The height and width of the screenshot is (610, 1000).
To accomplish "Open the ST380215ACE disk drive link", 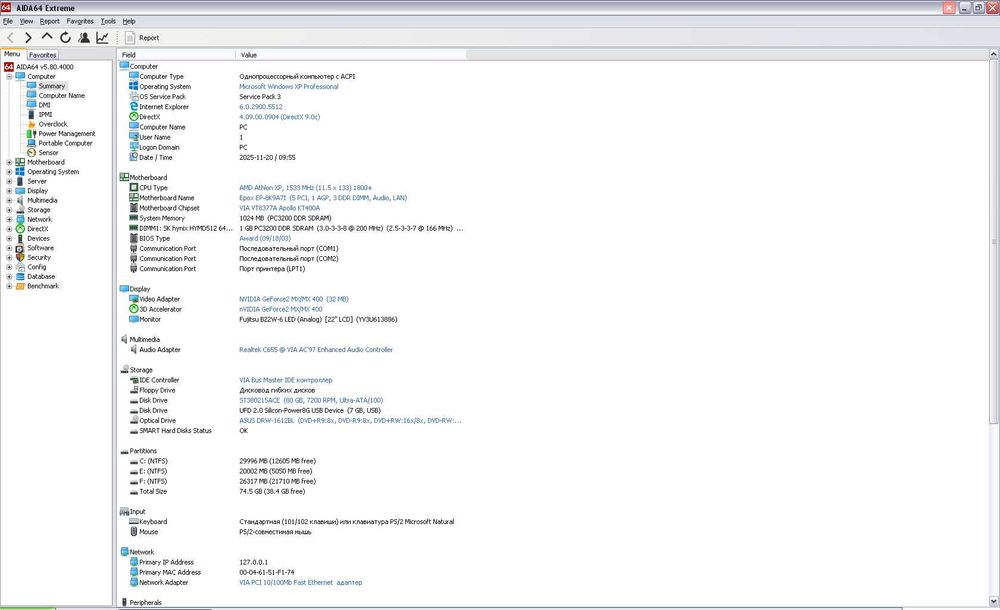I will (x=311, y=401).
